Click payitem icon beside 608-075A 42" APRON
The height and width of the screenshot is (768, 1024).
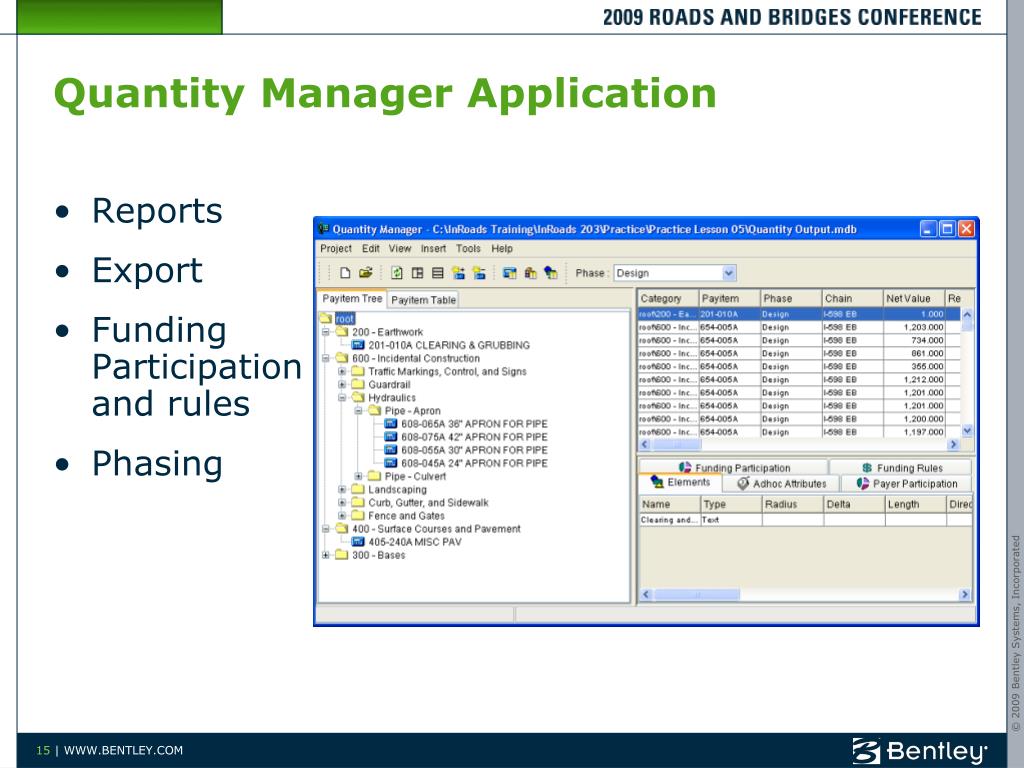pyautogui.click(x=391, y=436)
